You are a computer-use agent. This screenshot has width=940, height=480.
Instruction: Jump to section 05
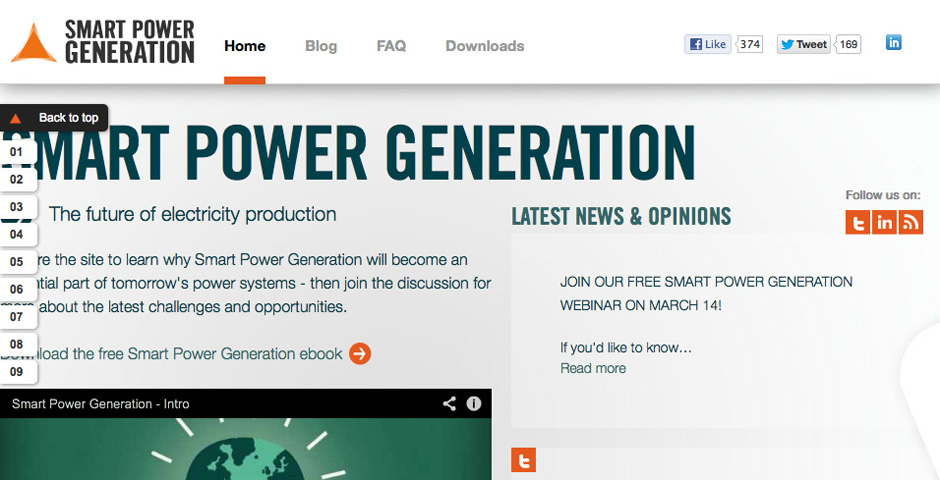coord(17,262)
